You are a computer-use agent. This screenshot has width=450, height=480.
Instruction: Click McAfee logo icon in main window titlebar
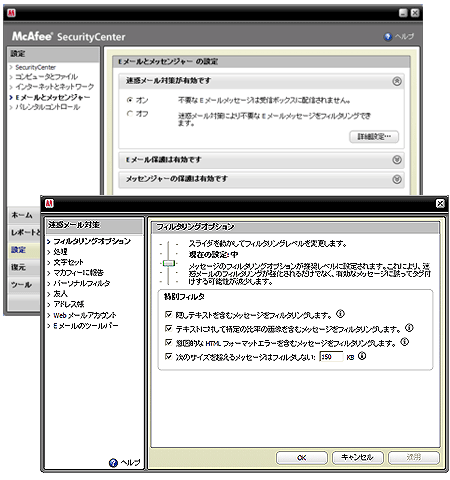click(x=12, y=13)
